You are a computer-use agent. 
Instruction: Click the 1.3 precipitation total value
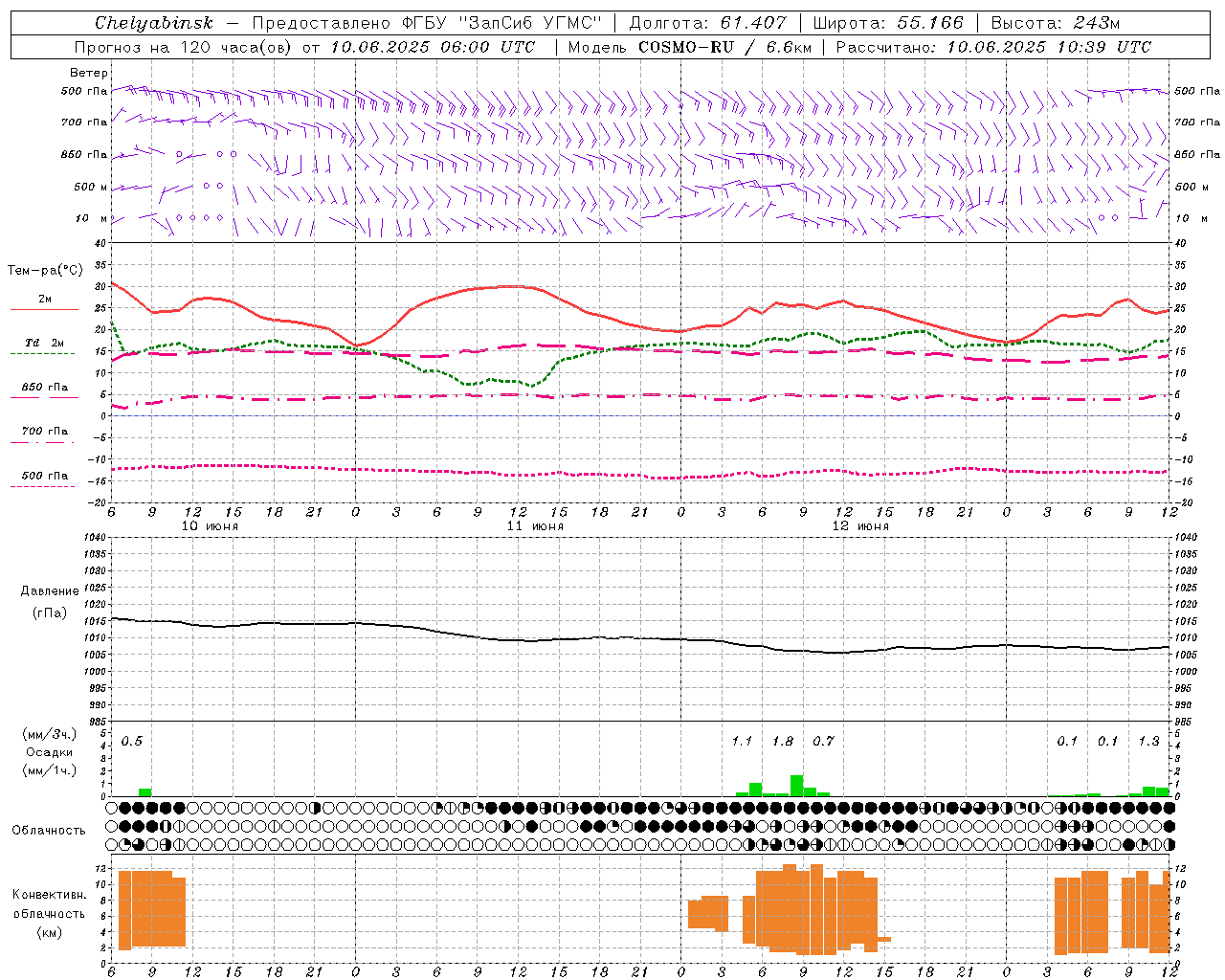[x=1148, y=742]
